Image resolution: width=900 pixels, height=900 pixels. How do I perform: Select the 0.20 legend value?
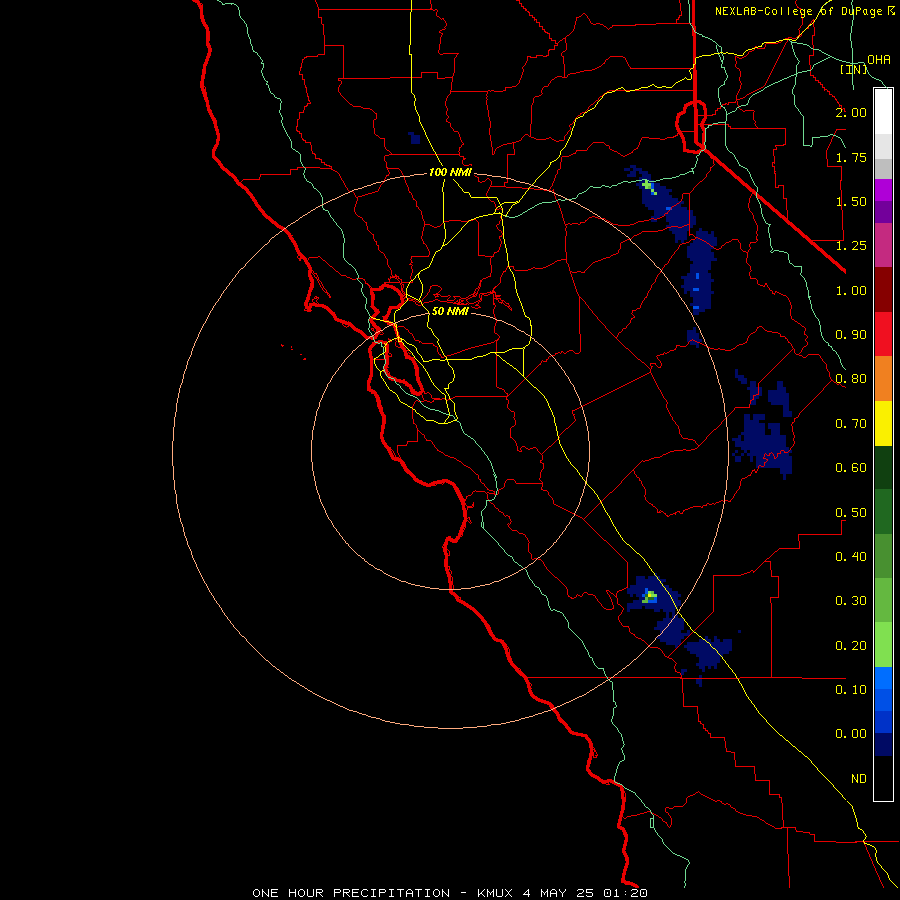tap(851, 646)
